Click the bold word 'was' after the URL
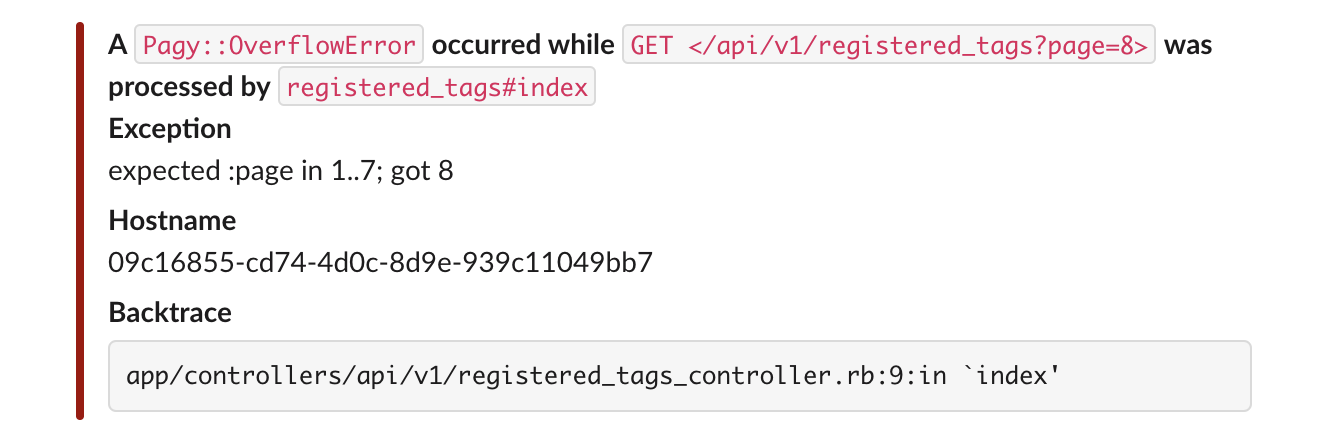1320x428 pixels. coord(1188,46)
